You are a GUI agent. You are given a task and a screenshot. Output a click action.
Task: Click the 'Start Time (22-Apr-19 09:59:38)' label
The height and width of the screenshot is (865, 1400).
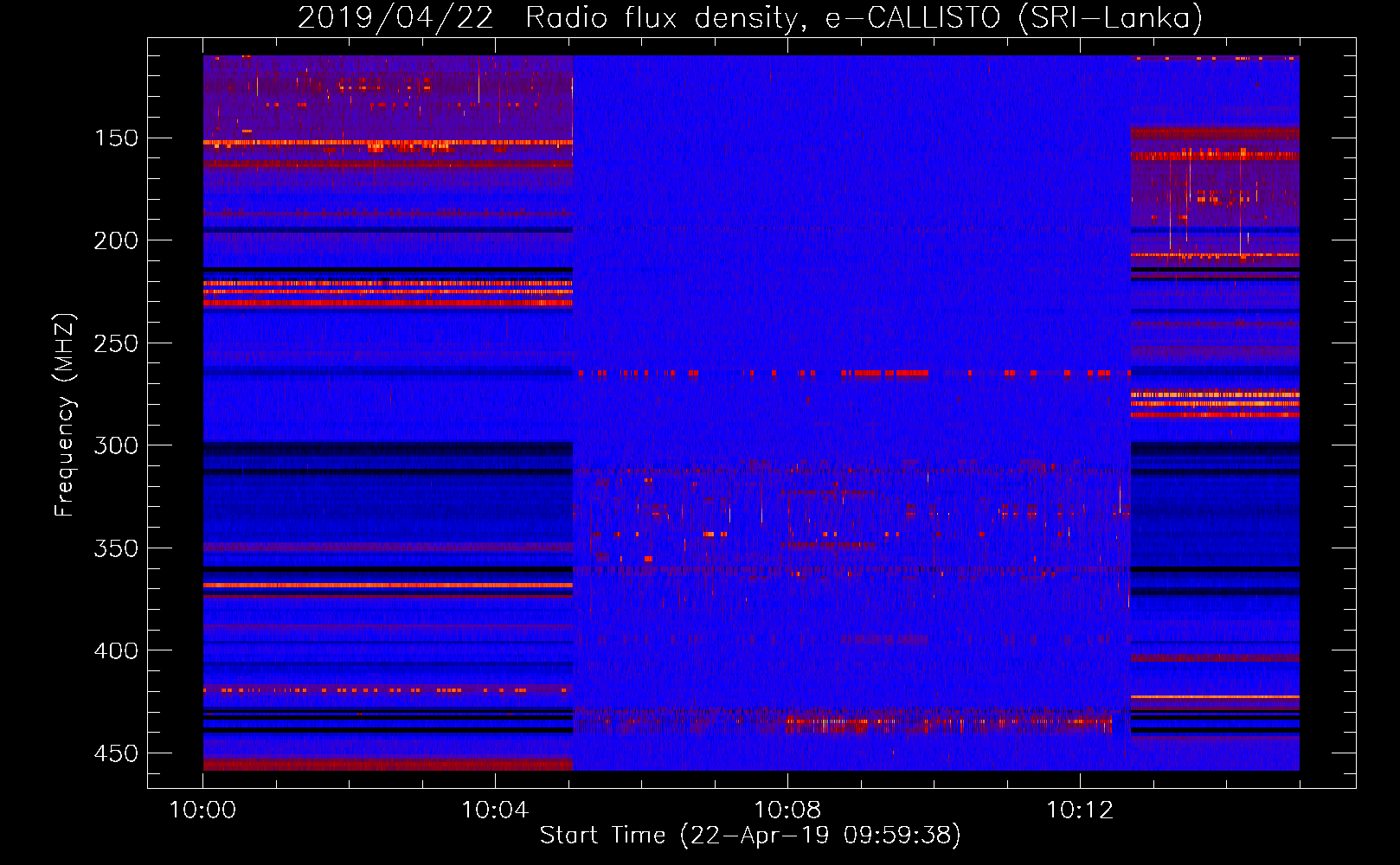point(750,836)
